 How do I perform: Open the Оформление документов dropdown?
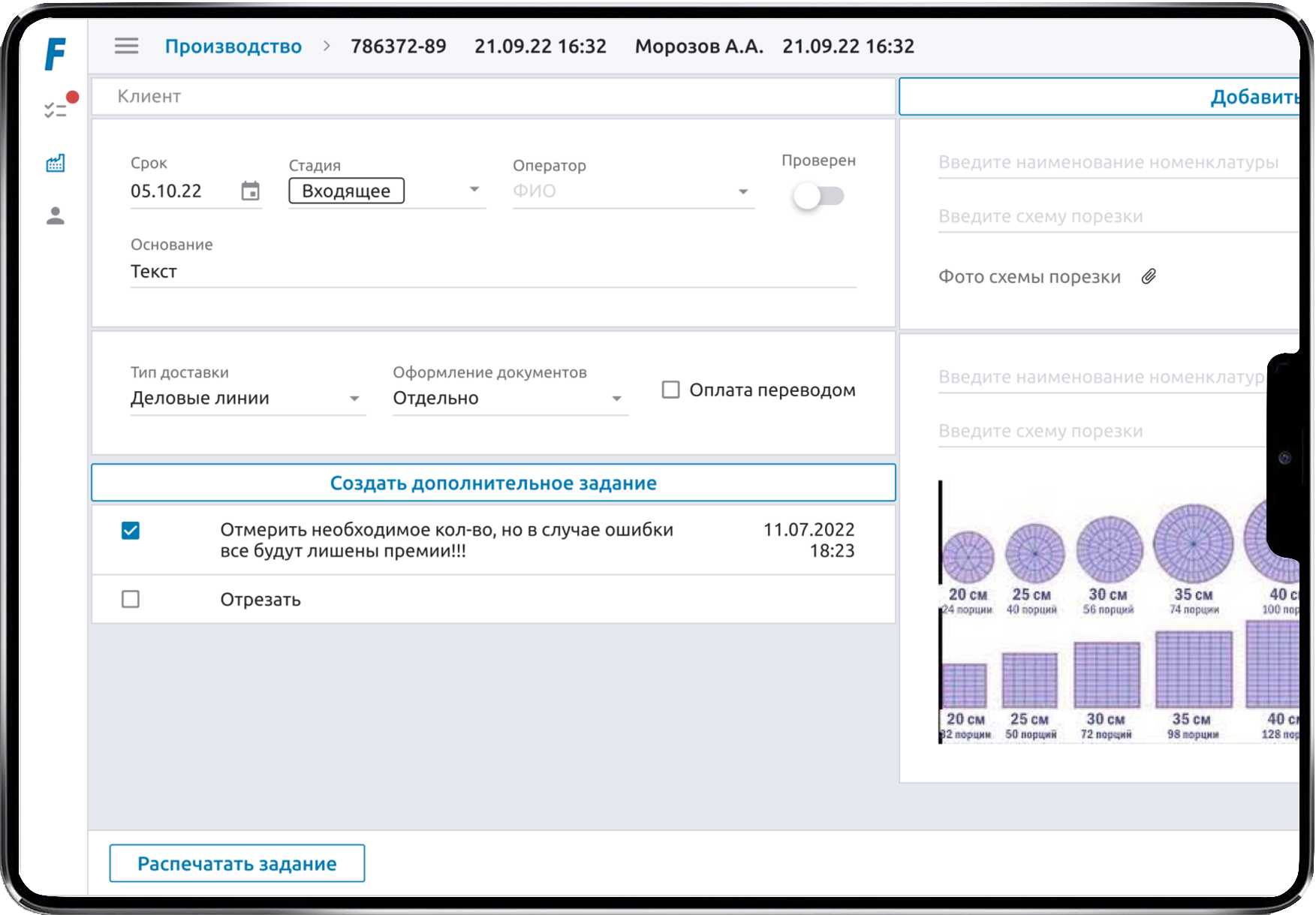[x=616, y=399]
